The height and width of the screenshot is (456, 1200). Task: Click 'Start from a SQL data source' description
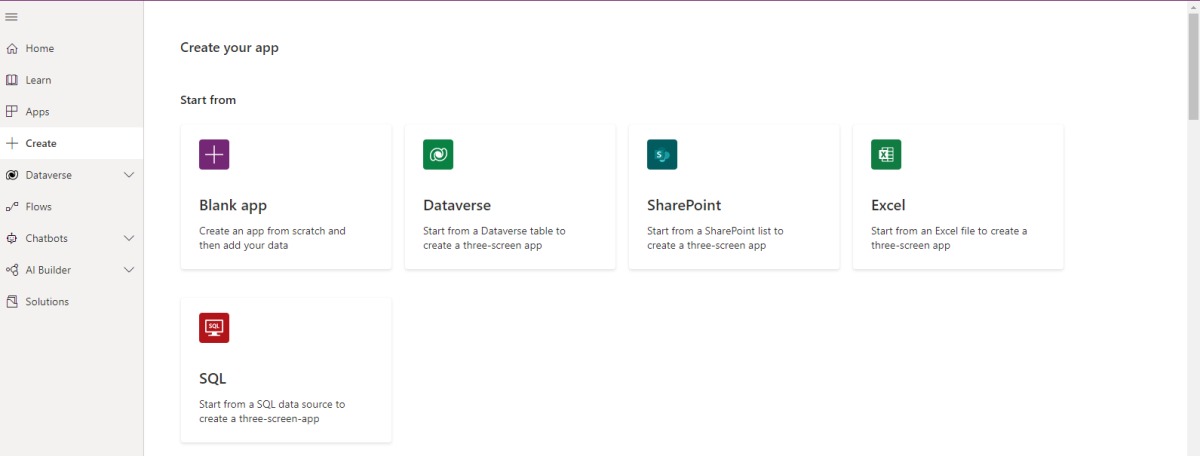(272, 412)
